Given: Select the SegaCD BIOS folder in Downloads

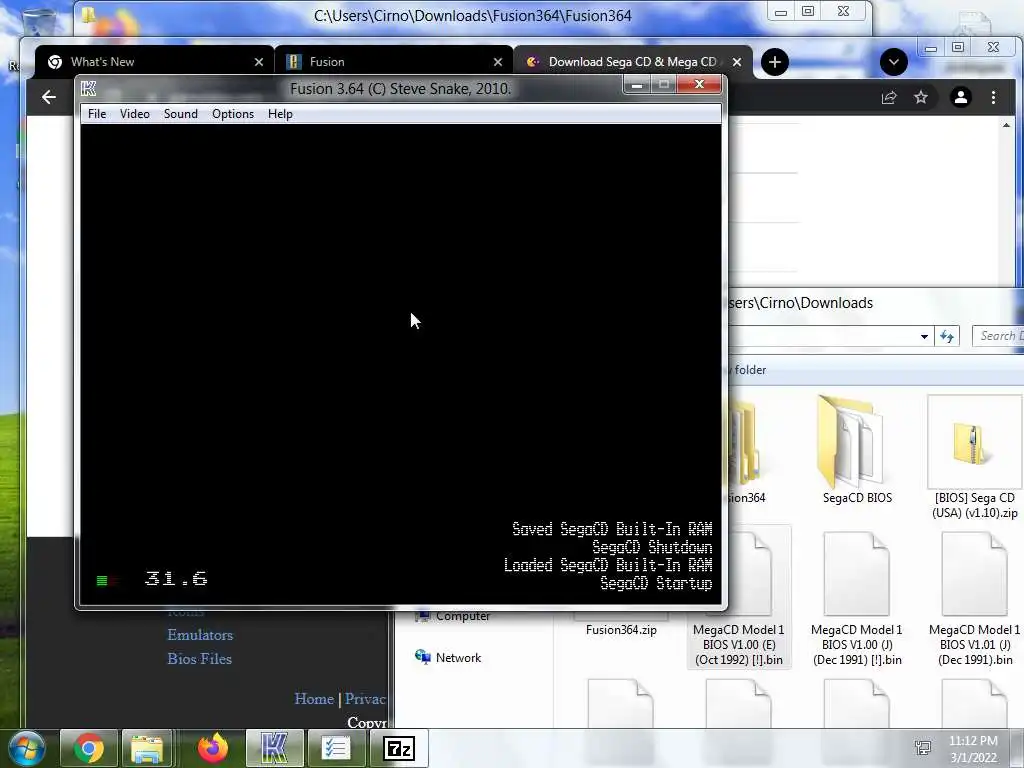Looking at the screenshot, I should point(857,451).
